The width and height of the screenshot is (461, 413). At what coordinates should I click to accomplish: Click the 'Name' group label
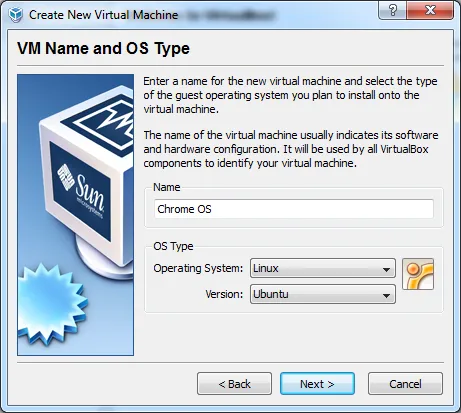[x=167, y=187]
